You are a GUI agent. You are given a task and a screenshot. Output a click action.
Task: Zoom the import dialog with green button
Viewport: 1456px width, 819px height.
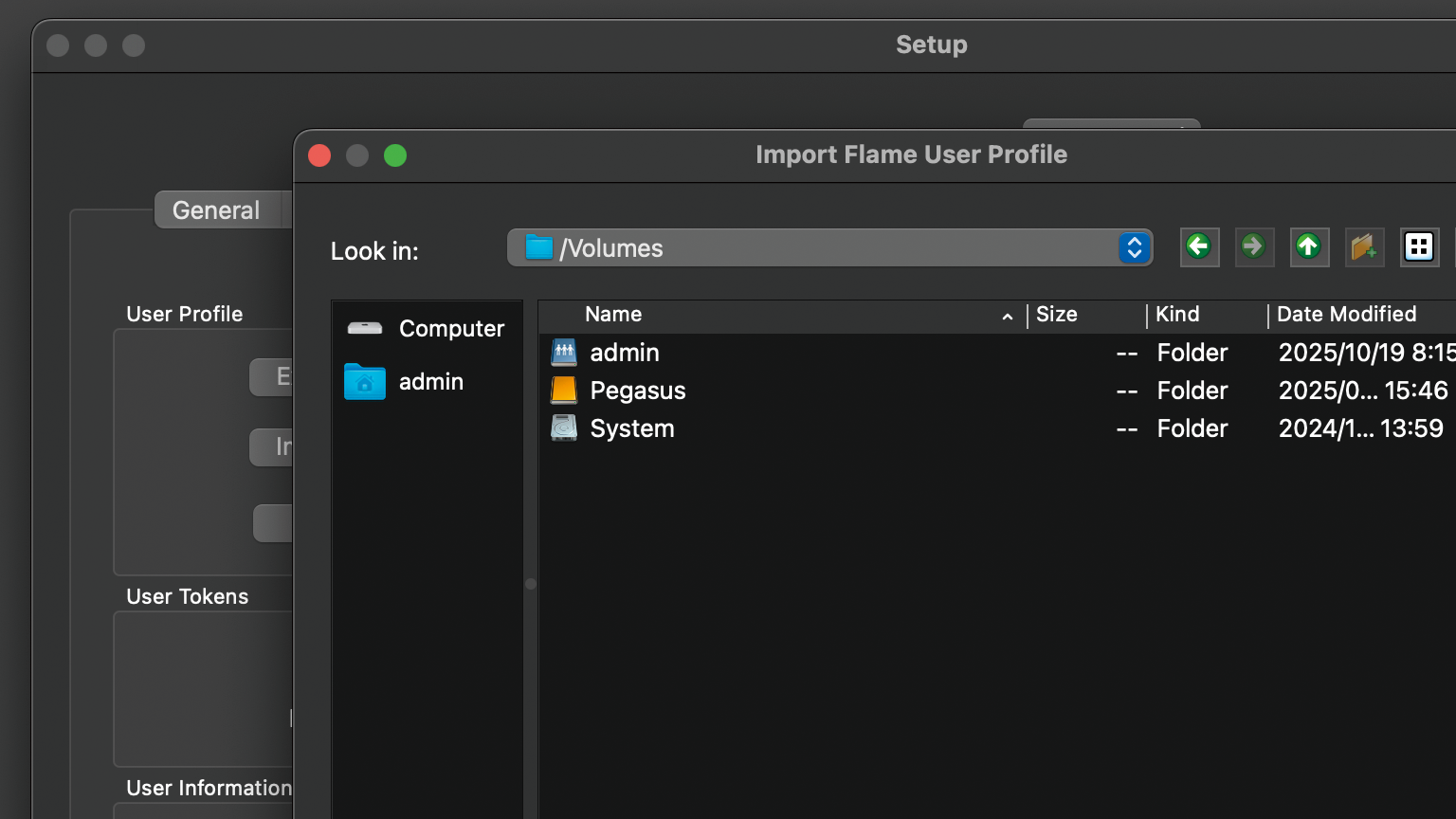click(395, 155)
